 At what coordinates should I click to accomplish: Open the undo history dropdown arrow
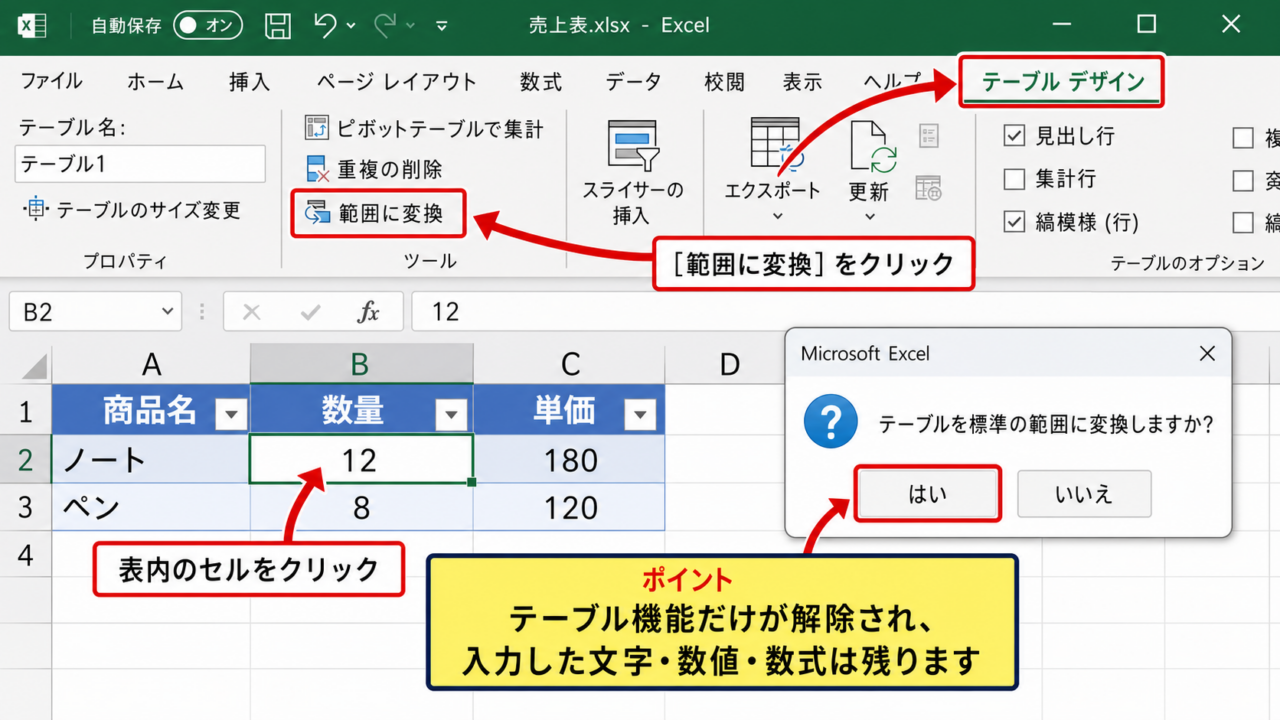[x=351, y=27]
